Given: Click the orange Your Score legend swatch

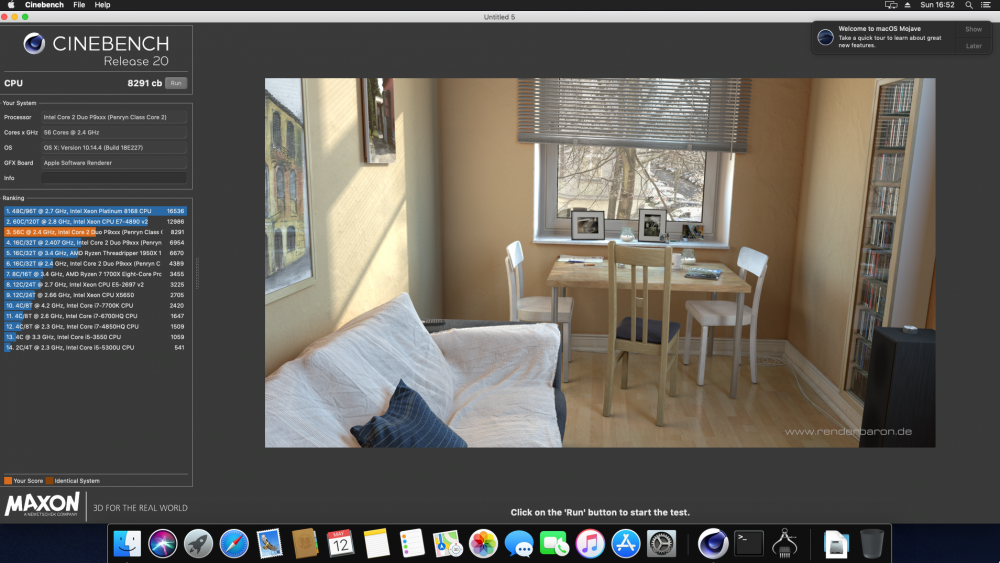Looking at the screenshot, I should pyautogui.click(x=8, y=481).
